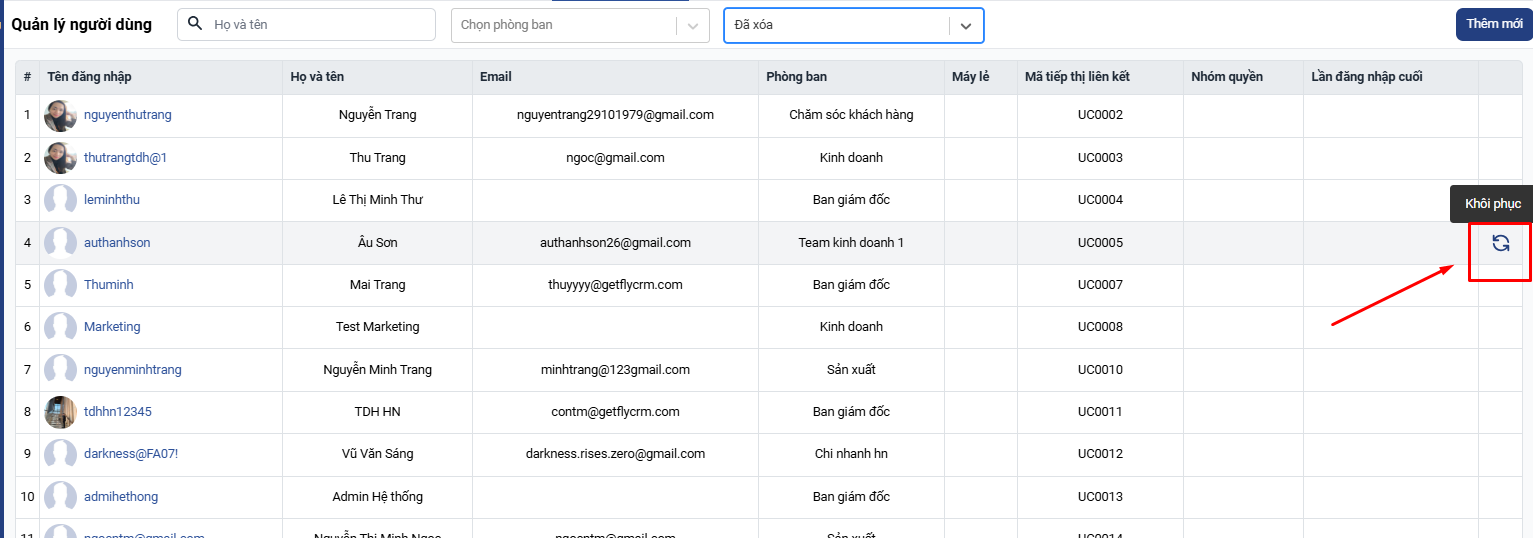Click the 'Thêm mới' button
Viewport: 1533px width, 538px height.
[x=1494, y=24]
